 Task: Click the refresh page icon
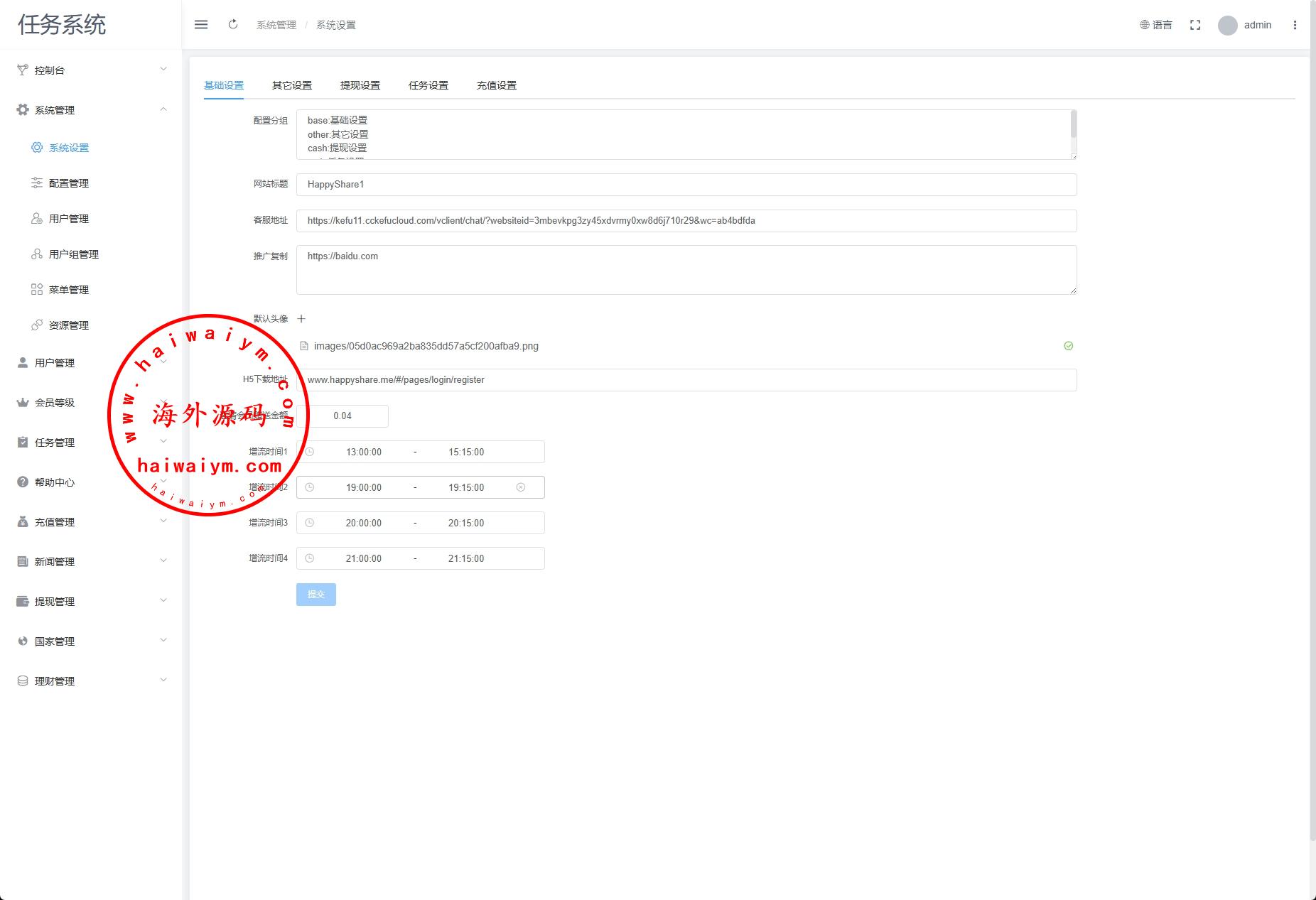click(233, 25)
